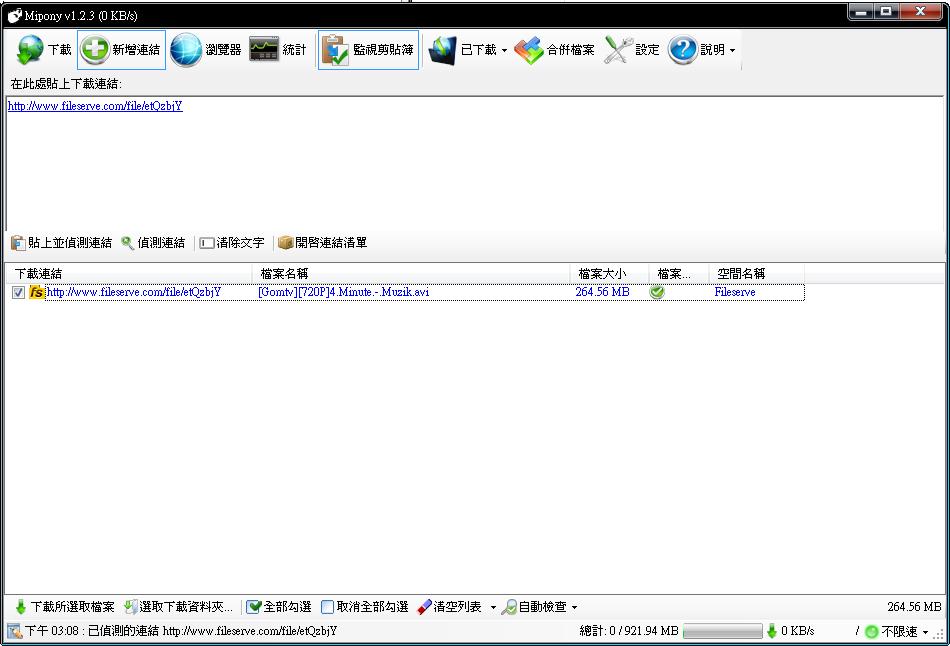Click the total download progress bar
Viewport: 950px width, 646px height.
pos(722,631)
